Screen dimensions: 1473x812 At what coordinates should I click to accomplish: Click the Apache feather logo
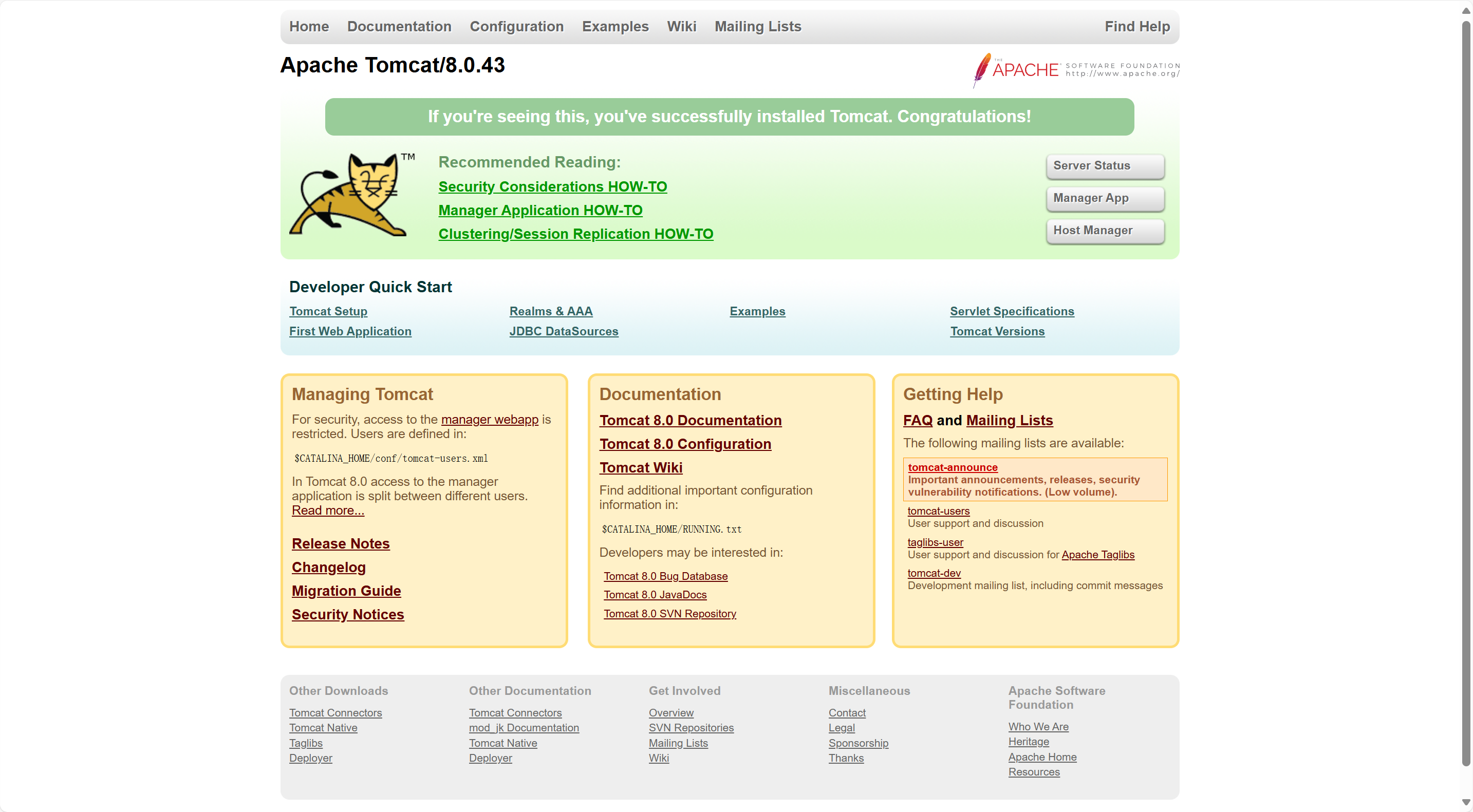point(981,70)
